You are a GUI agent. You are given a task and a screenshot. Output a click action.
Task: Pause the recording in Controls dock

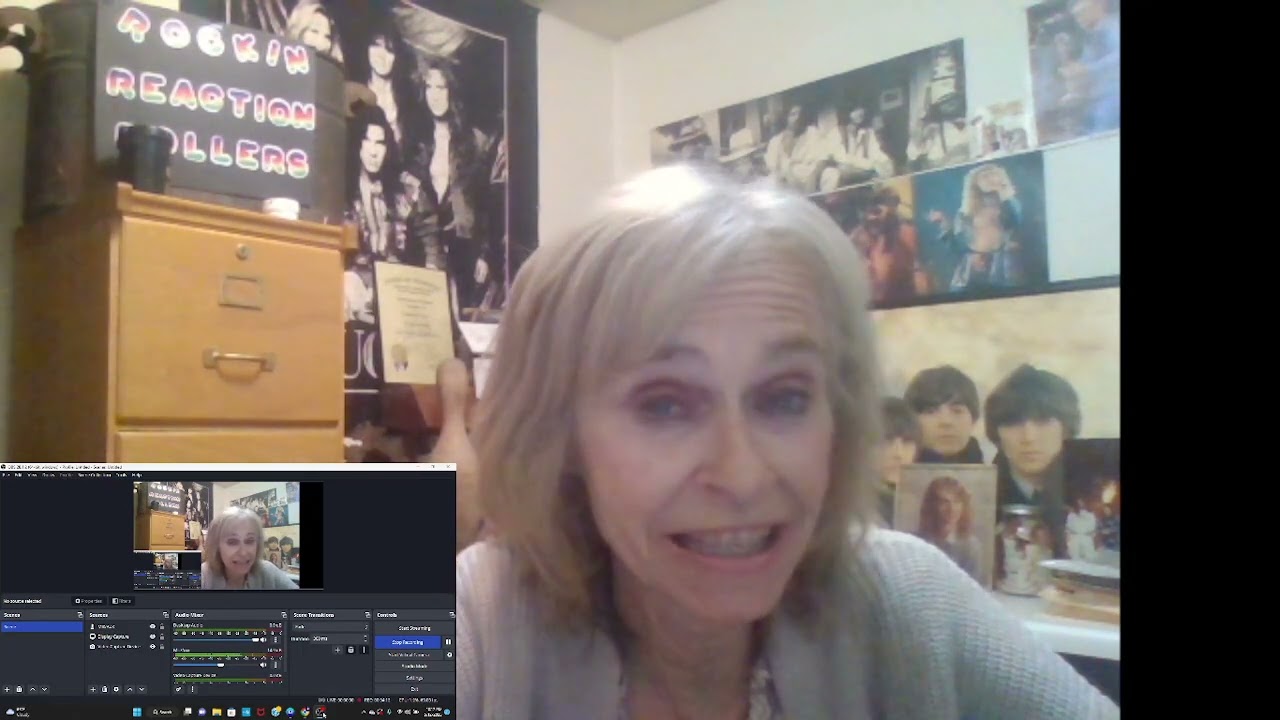click(x=448, y=642)
